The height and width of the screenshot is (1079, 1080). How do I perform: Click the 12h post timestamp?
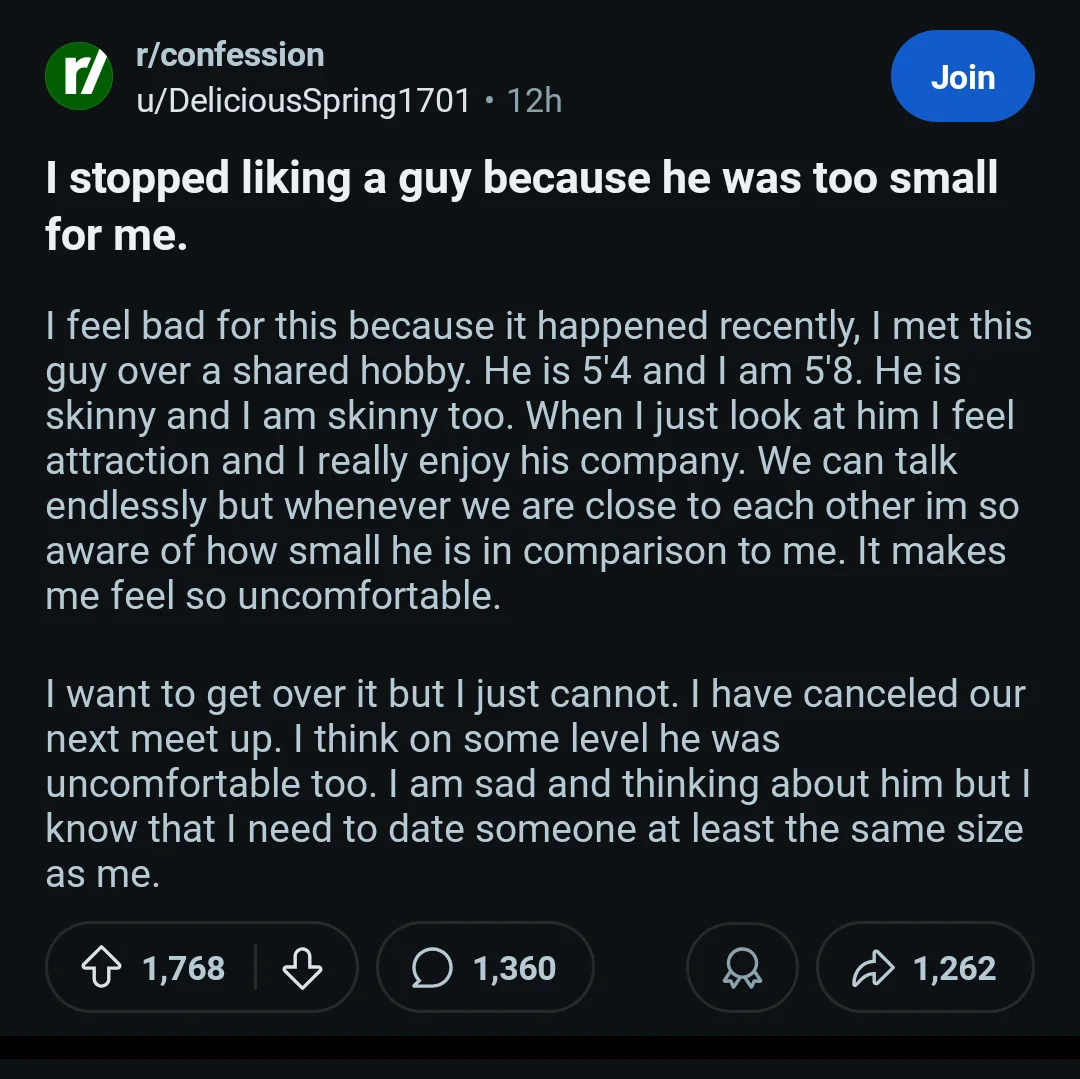point(534,100)
